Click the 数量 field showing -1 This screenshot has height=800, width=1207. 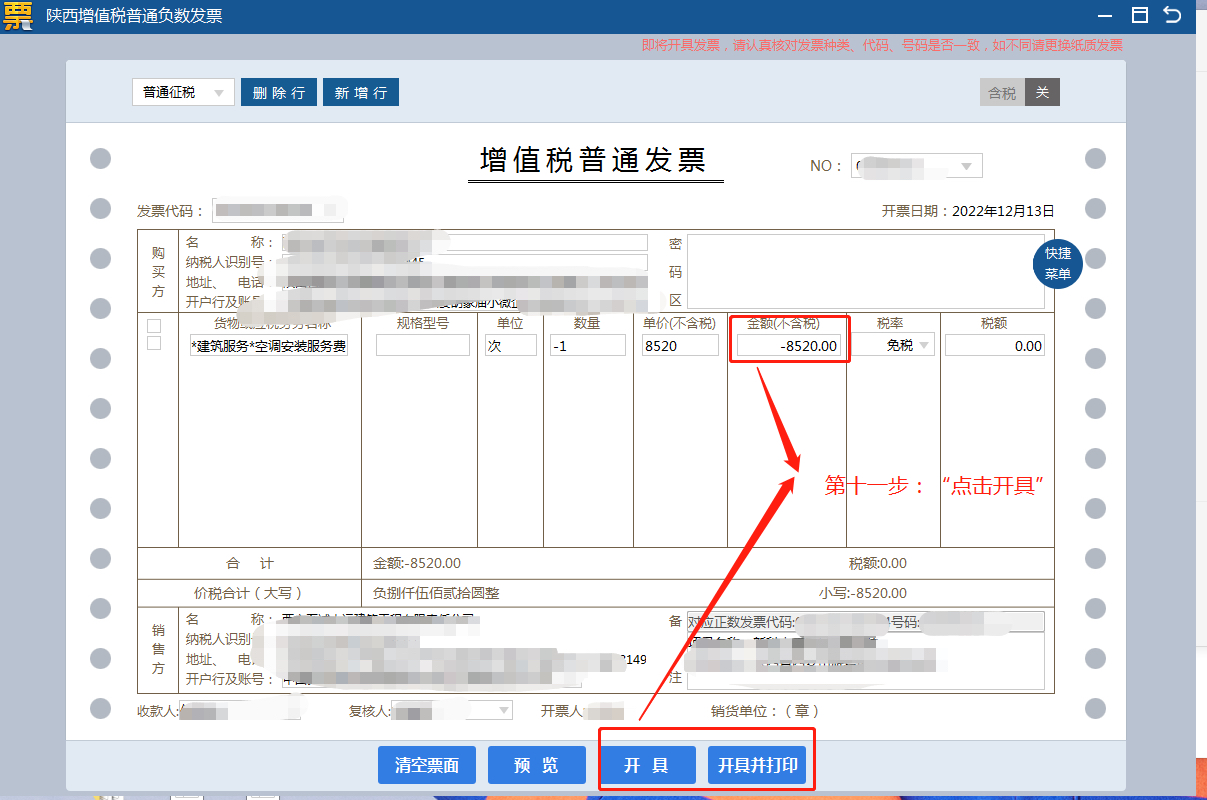588,345
